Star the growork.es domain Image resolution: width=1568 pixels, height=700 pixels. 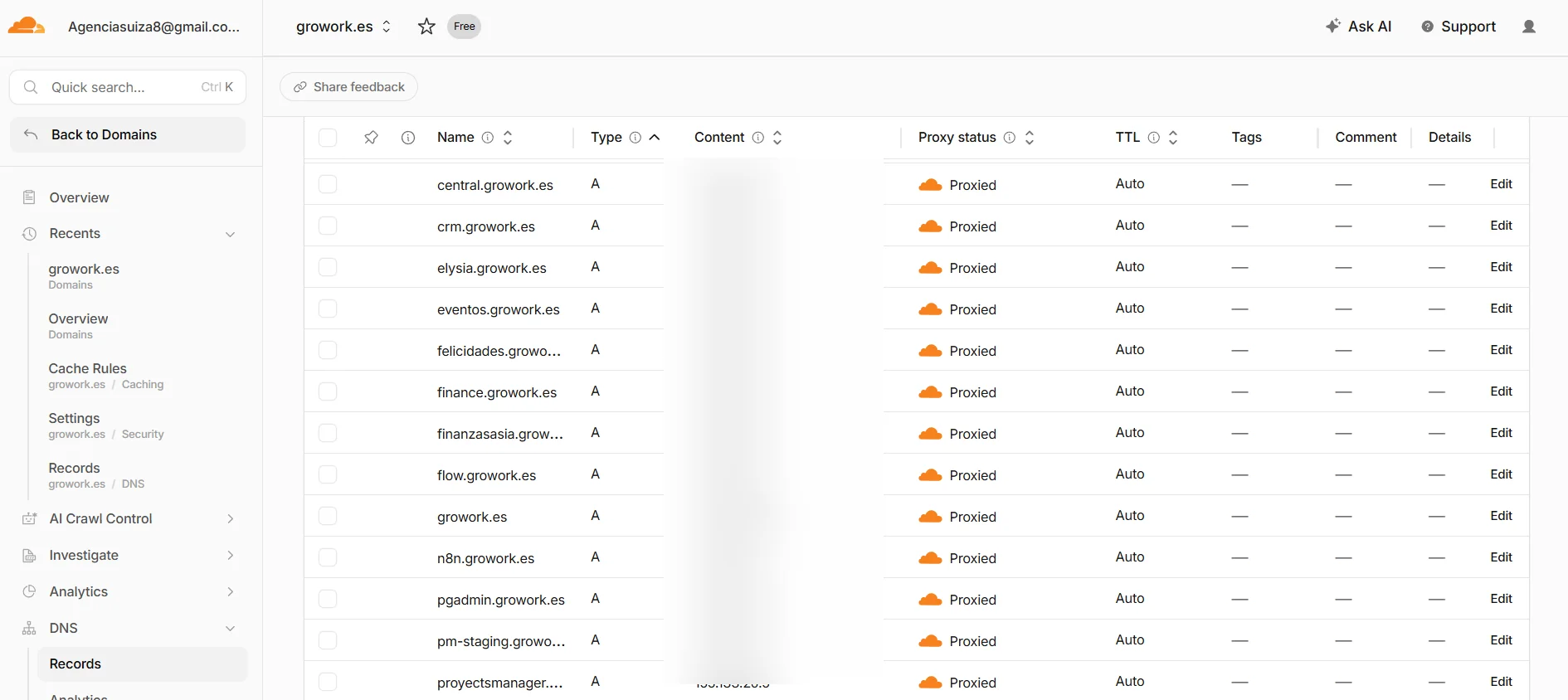tap(426, 27)
